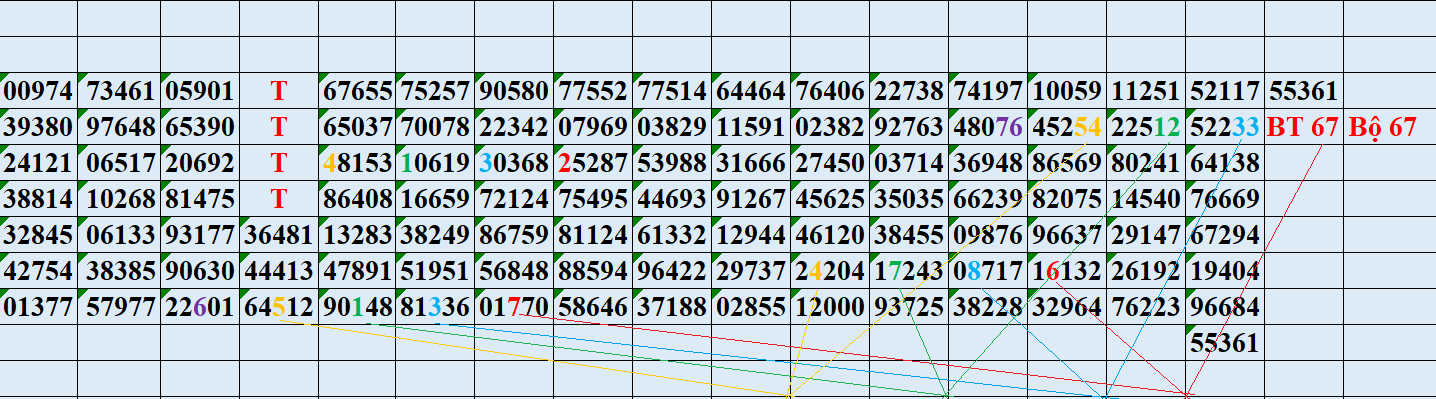Click cell 48153 with orange 4

tap(358, 163)
